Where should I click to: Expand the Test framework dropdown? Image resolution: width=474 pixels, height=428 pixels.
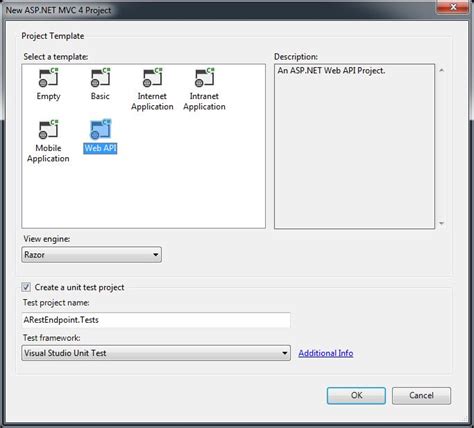pos(156,353)
